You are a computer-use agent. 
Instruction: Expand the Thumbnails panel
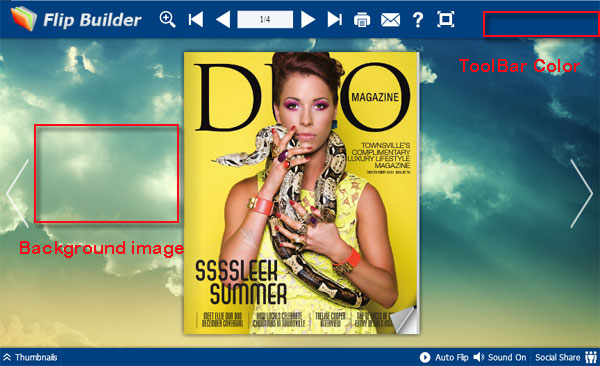pos(31,357)
